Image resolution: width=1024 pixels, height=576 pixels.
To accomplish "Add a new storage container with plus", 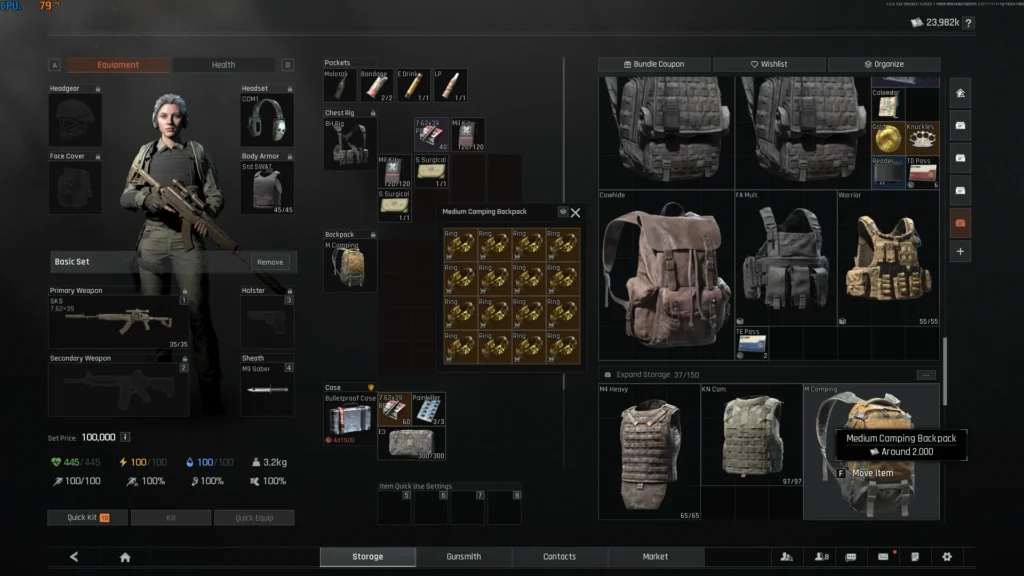I will coord(960,251).
